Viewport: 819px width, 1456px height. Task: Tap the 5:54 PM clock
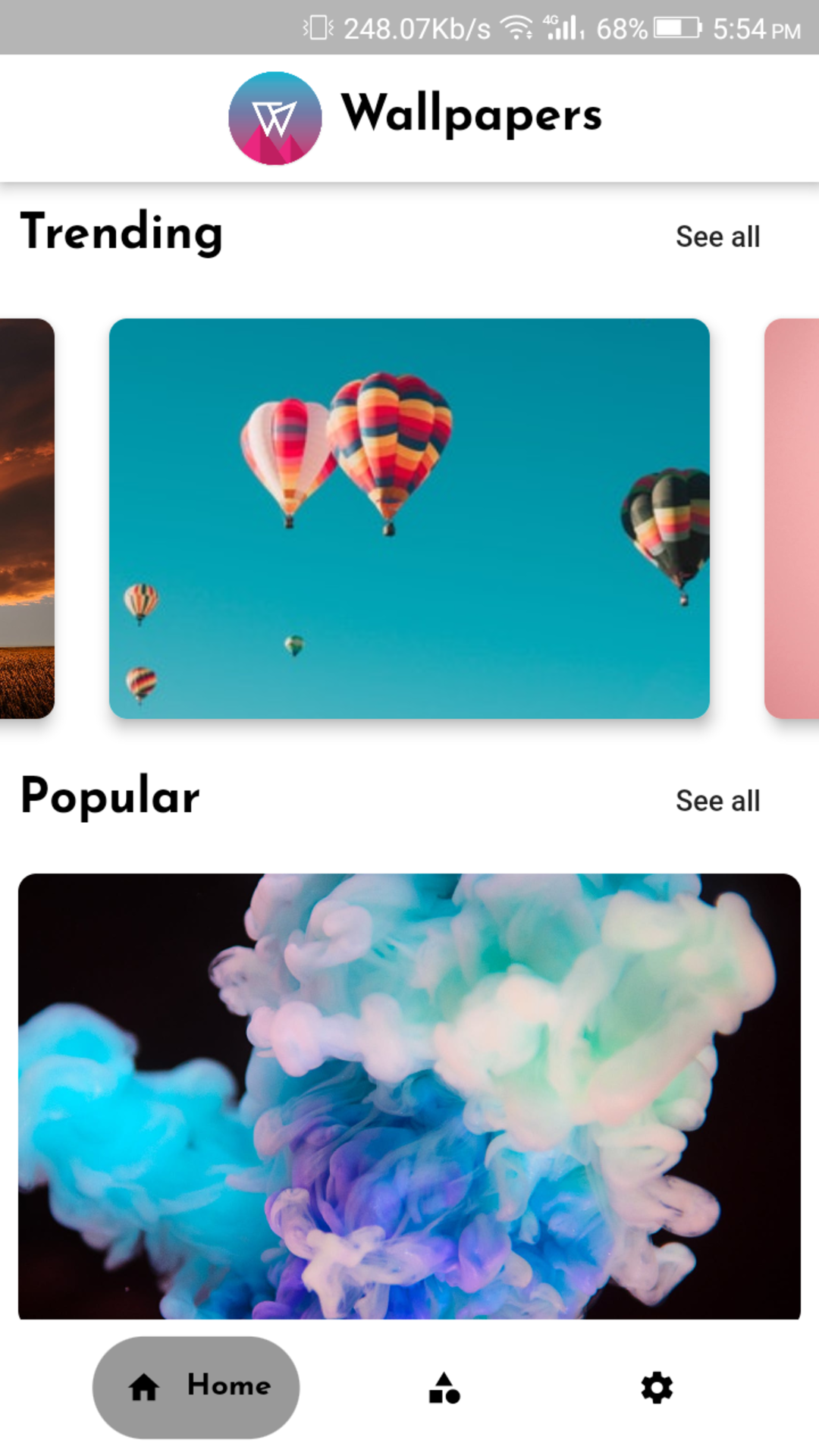[756, 29]
